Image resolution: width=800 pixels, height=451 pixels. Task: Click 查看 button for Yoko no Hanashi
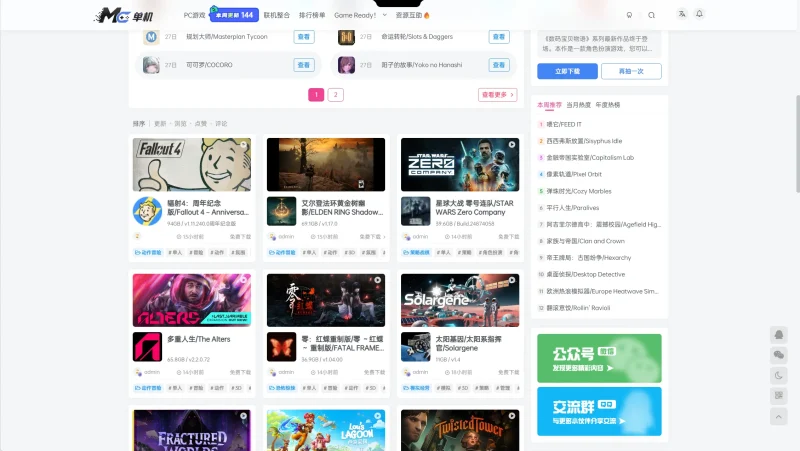(x=499, y=65)
